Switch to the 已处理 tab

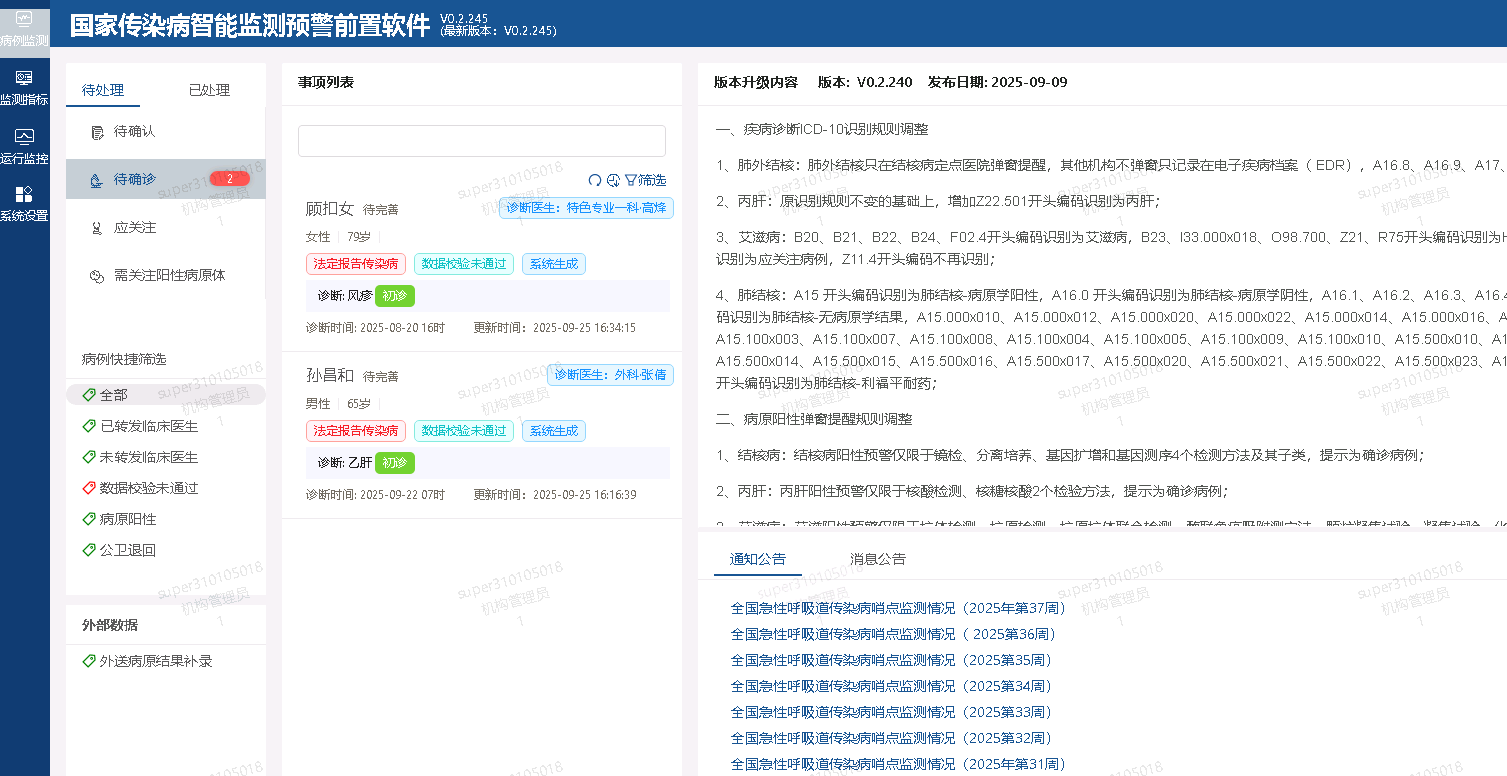click(209, 90)
